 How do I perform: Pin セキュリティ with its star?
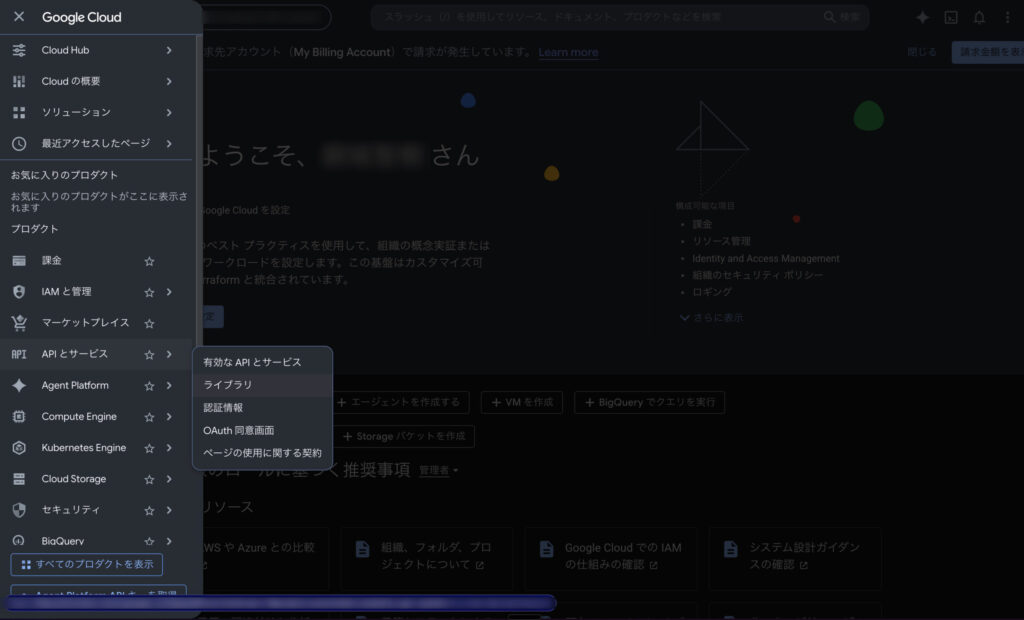point(149,510)
